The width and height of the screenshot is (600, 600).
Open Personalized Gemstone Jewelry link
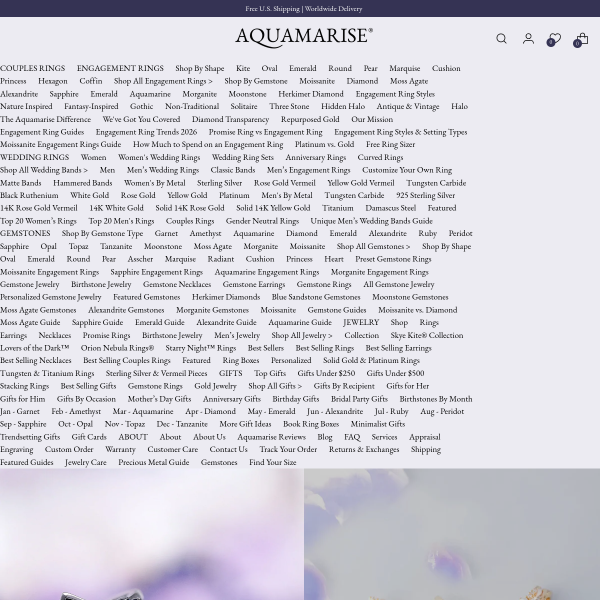pyautogui.click(x=51, y=297)
